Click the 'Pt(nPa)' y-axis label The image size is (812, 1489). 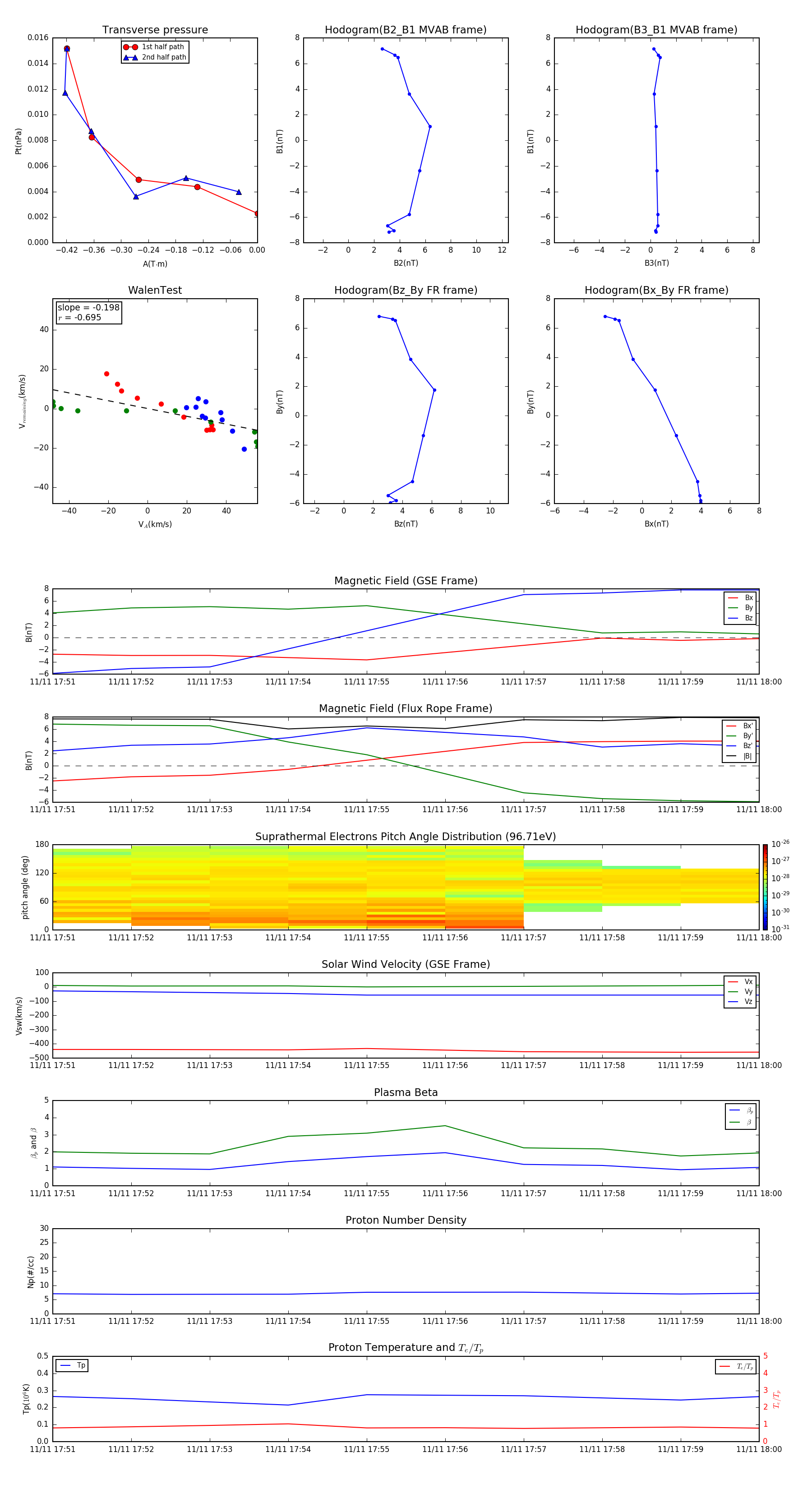[x=18, y=141]
